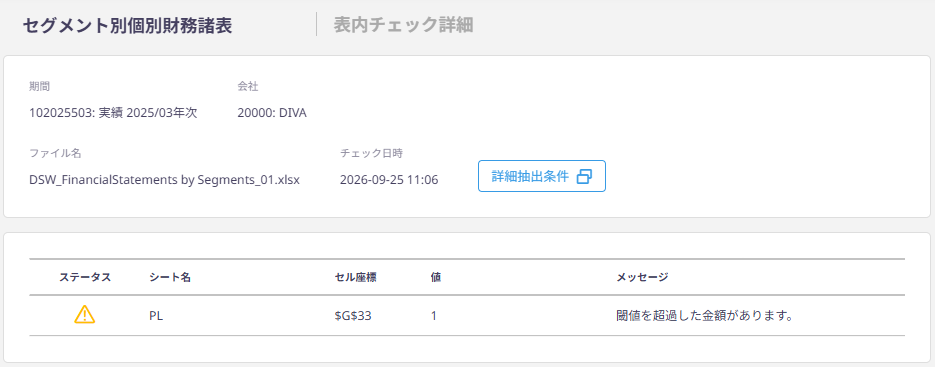
Task: Click the file name DSW_FinancialStatements by Segments_01.xlsx
Action: pyautogui.click(x=165, y=180)
